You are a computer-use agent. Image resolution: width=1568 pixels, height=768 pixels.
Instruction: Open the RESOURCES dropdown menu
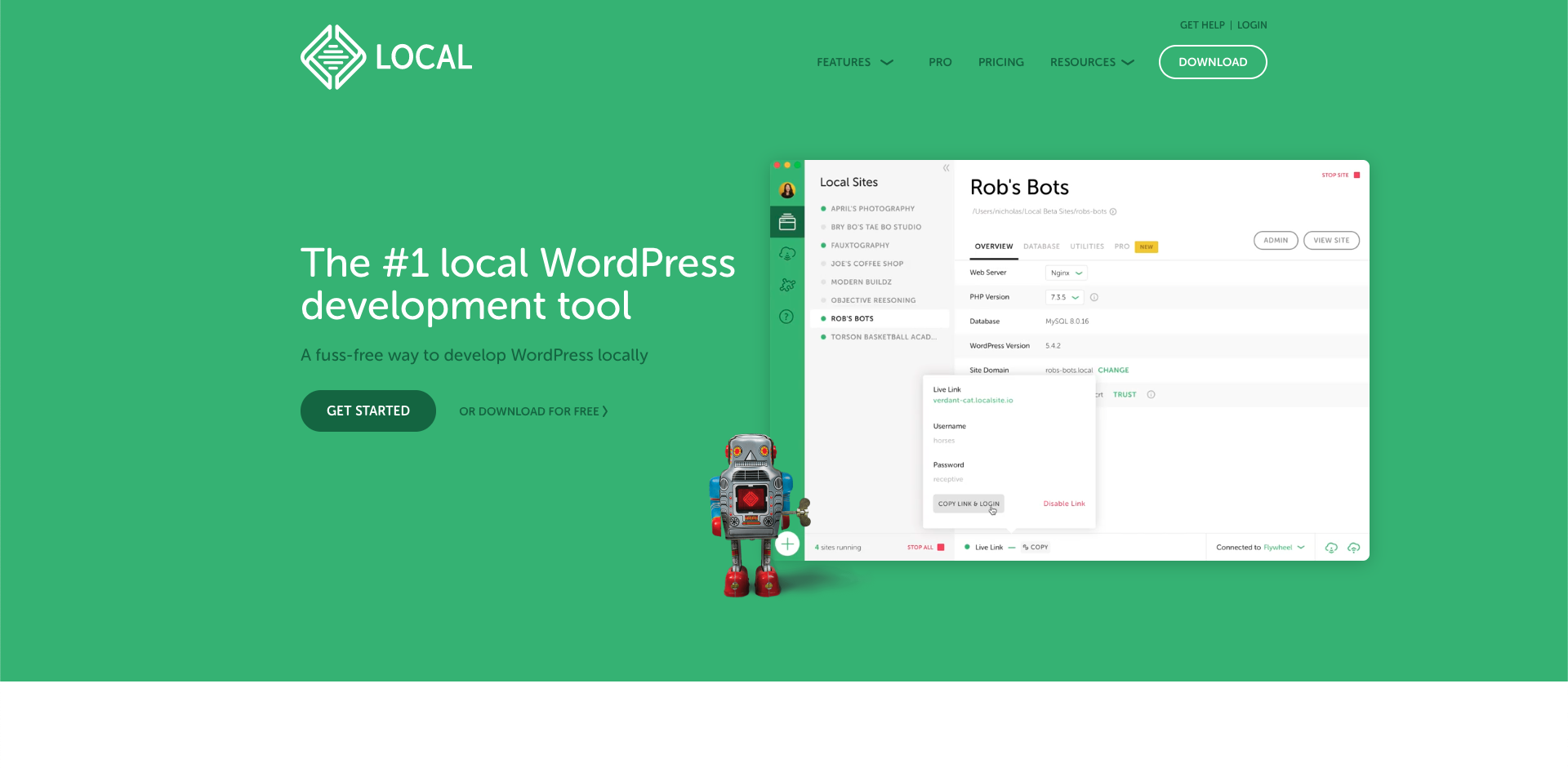click(x=1092, y=62)
